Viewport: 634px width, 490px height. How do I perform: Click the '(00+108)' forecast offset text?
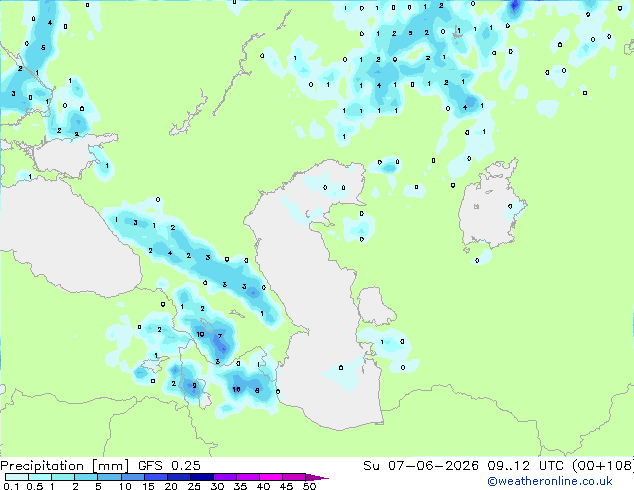(x=603, y=465)
